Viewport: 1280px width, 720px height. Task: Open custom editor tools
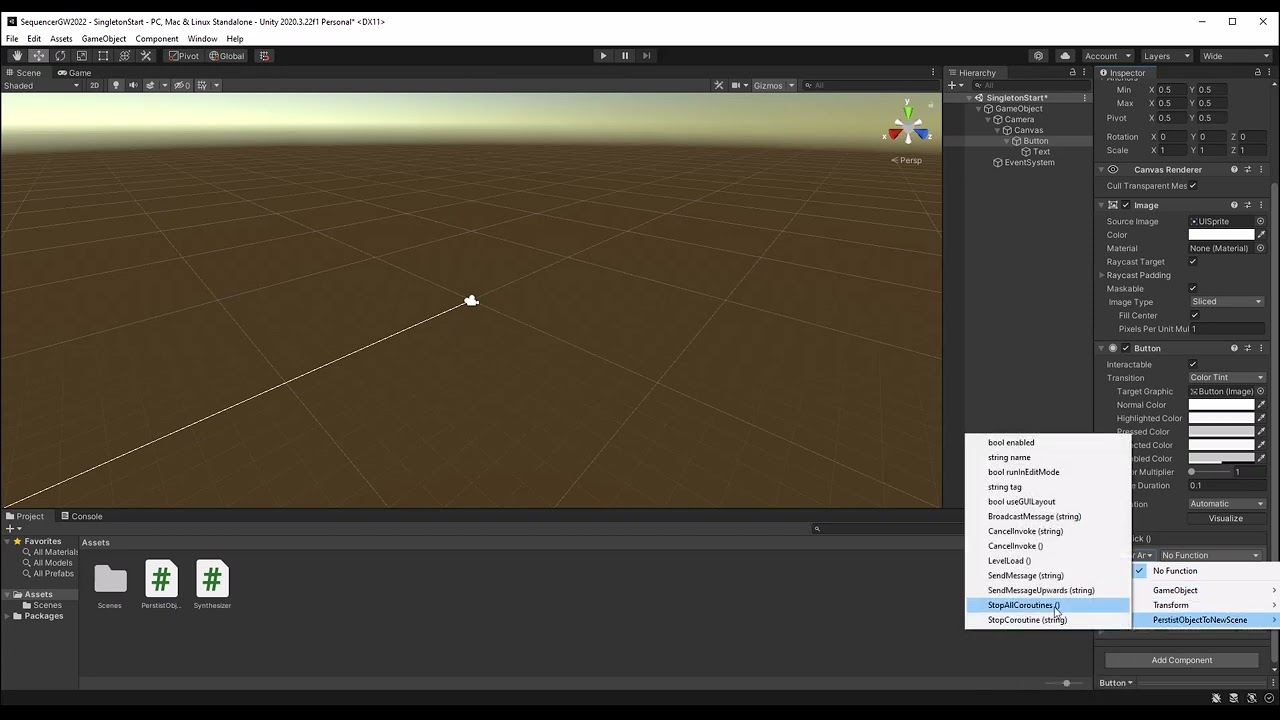coord(146,56)
